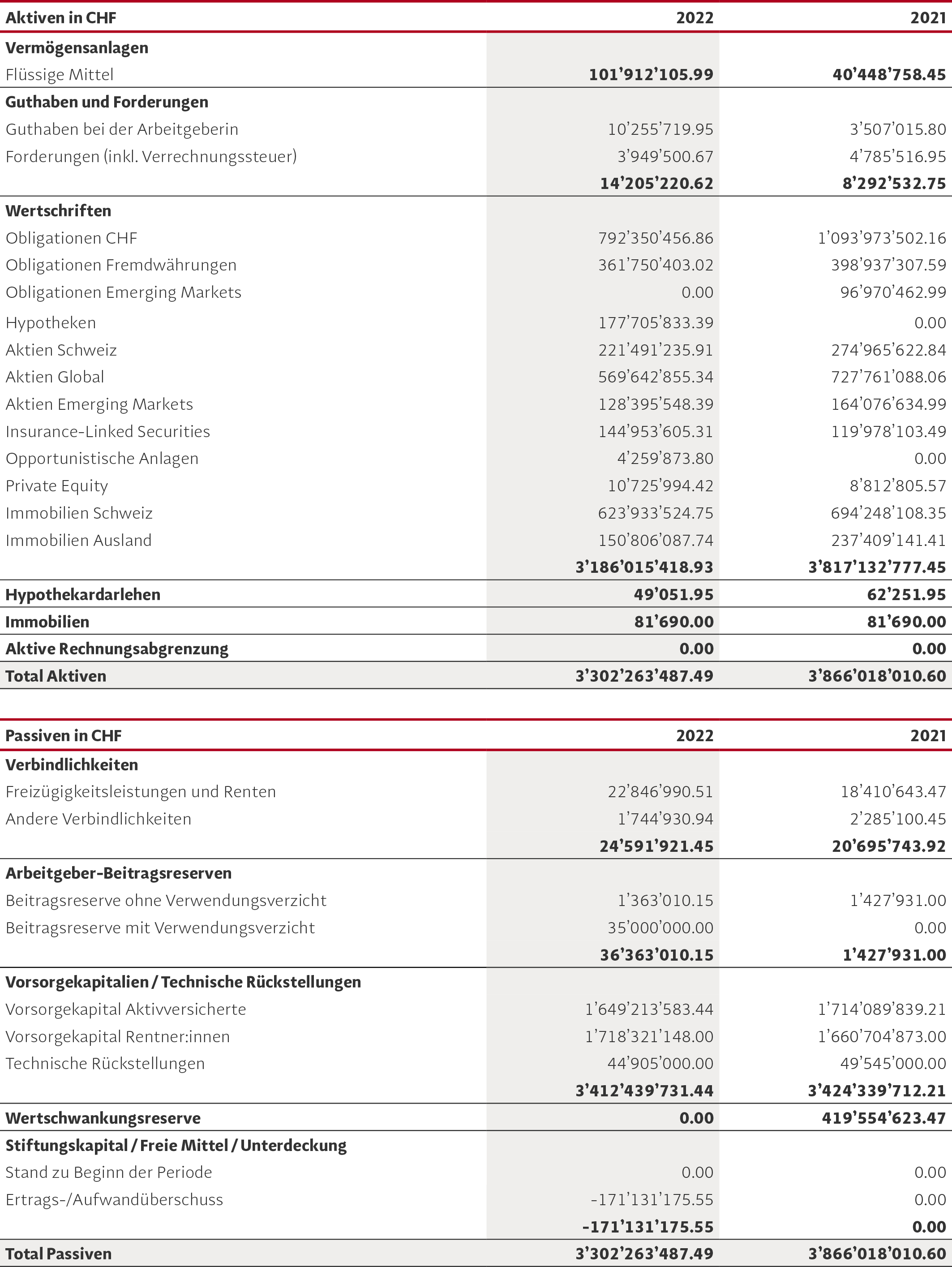Click Beitragsreserve mit Verwendungsverzicht value 35'000'000.00

click(660, 928)
